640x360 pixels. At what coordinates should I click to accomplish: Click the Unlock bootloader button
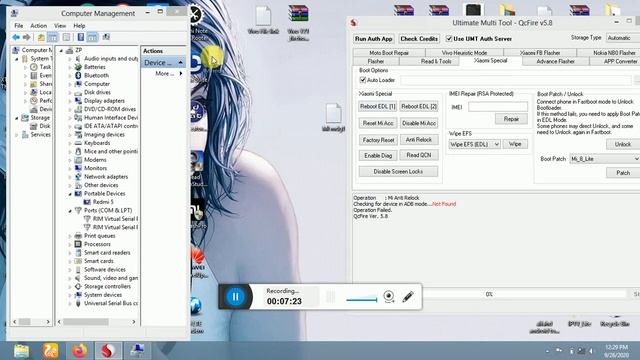[x=622, y=144]
